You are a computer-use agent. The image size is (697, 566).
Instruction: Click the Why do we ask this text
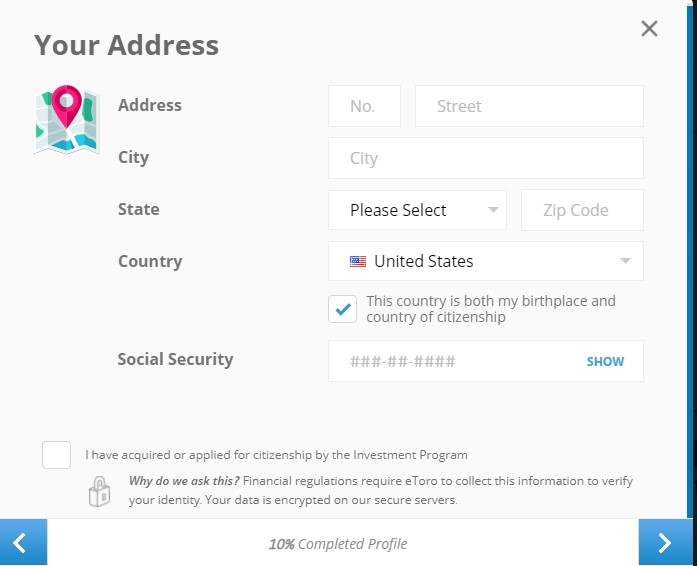tap(184, 481)
